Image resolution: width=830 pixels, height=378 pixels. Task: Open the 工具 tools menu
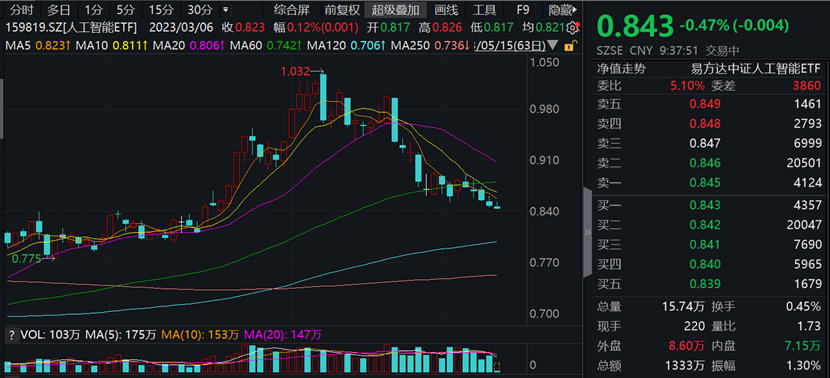tap(484, 9)
